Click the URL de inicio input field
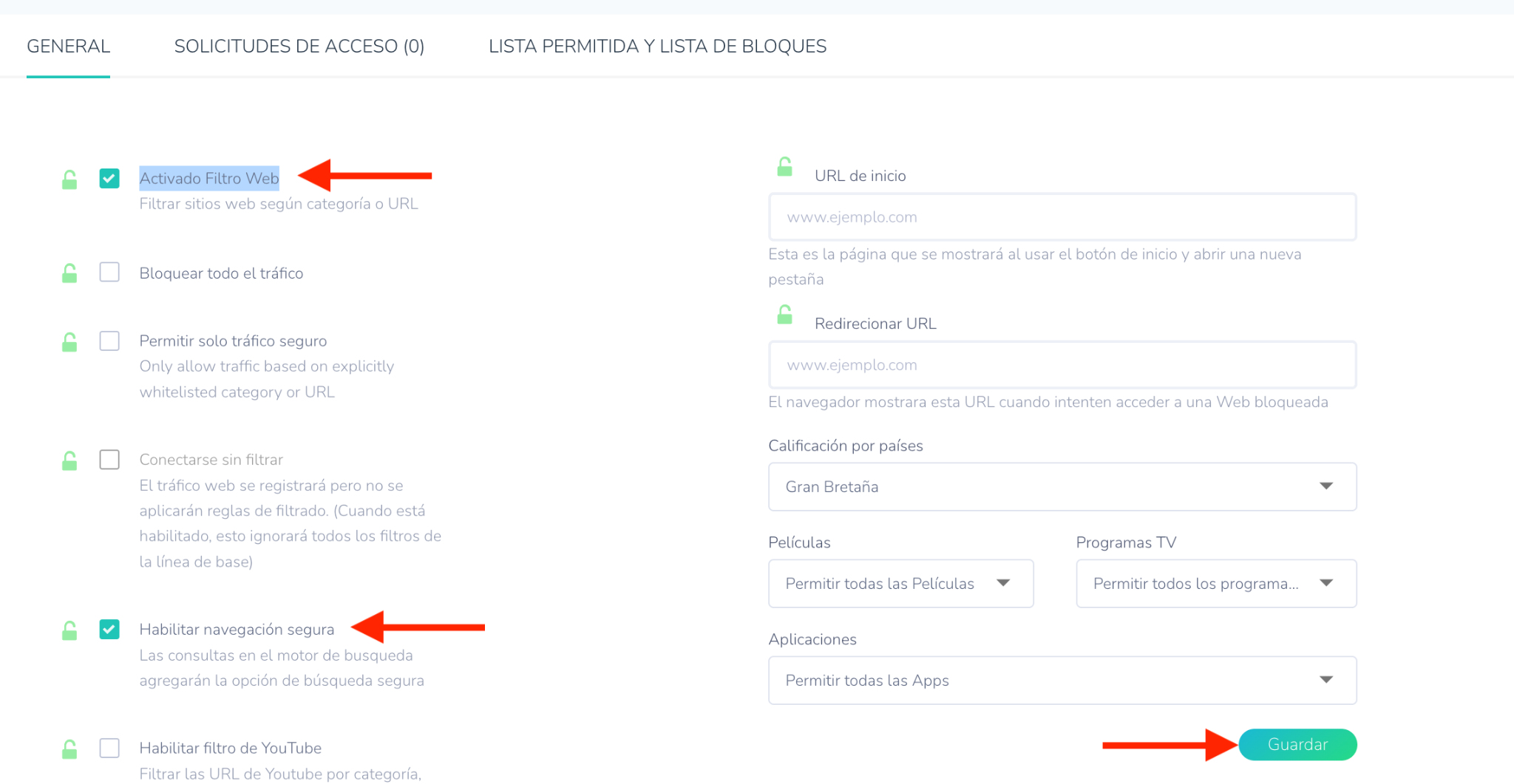This screenshot has width=1514, height=784. click(x=1062, y=217)
